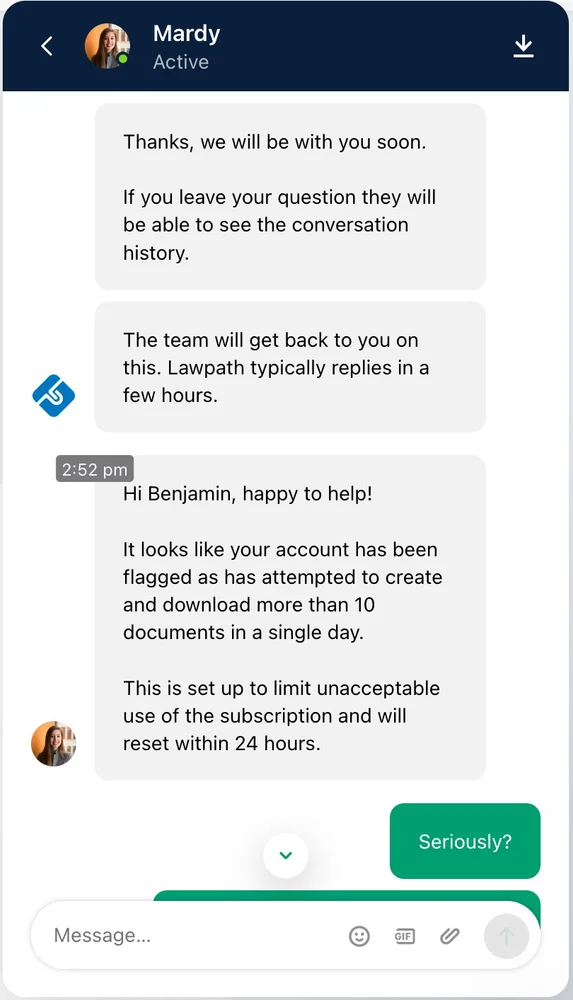Click the partially hidden green message bubble

point(346,896)
